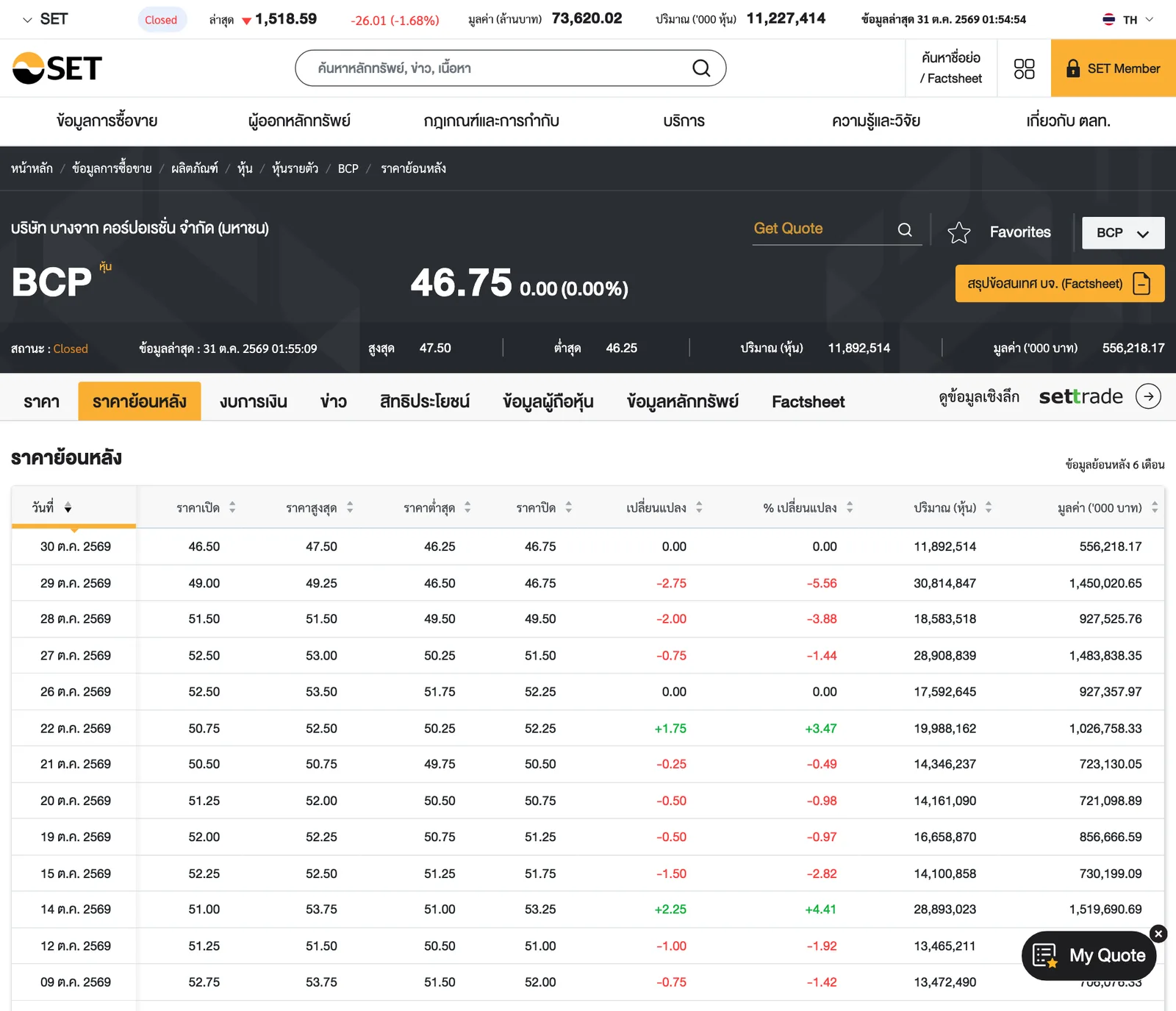The width and height of the screenshot is (1176, 1011).
Task: Open ความรู้และวิจัย menu
Action: pyautogui.click(x=876, y=121)
